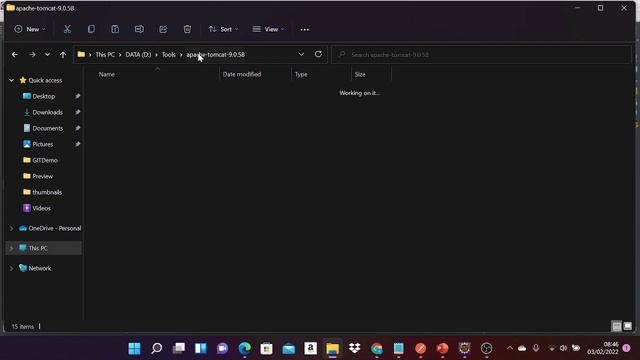Open recent locations chevron
Screen dimensions: 640x360
[x=47, y=54]
